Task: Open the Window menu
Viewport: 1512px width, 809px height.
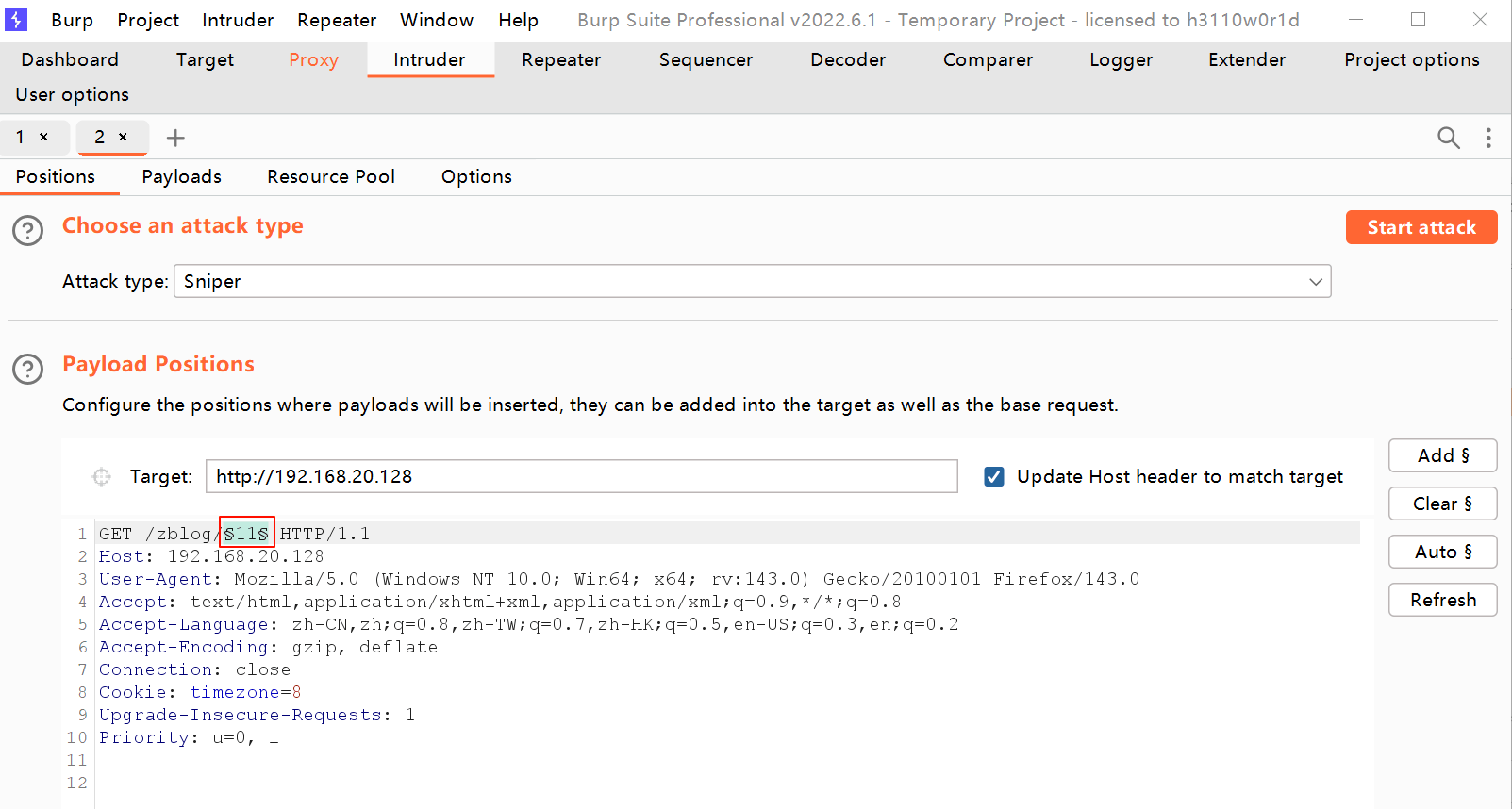Action: click(437, 20)
